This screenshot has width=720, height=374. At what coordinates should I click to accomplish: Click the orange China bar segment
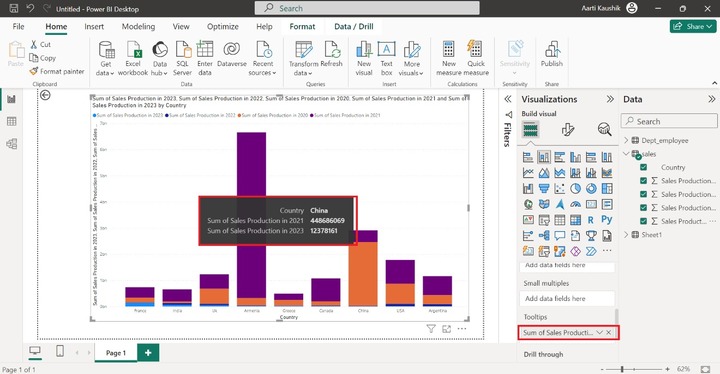coord(363,274)
